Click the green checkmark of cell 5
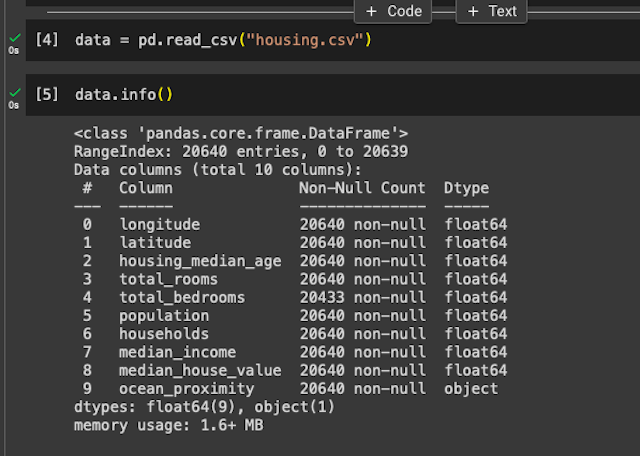This screenshot has width=640, height=456. [15, 93]
